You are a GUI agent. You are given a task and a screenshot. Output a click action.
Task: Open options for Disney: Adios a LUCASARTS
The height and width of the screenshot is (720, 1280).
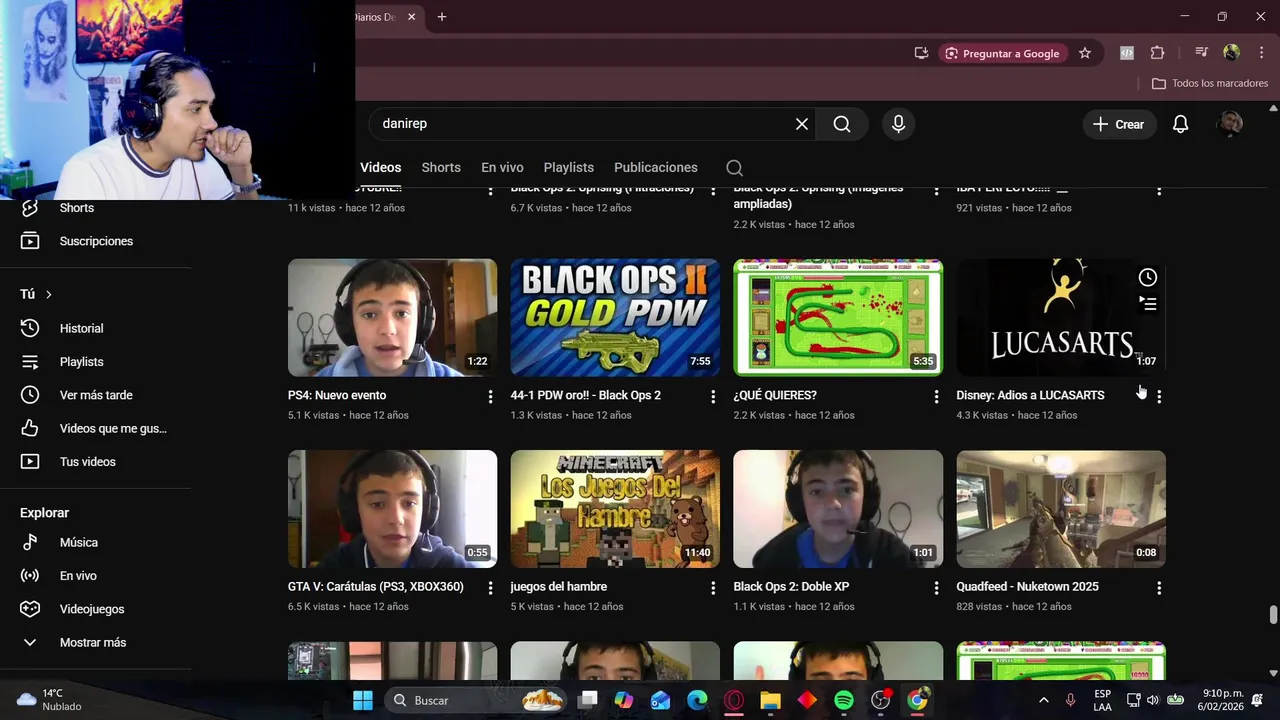(x=1159, y=397)
